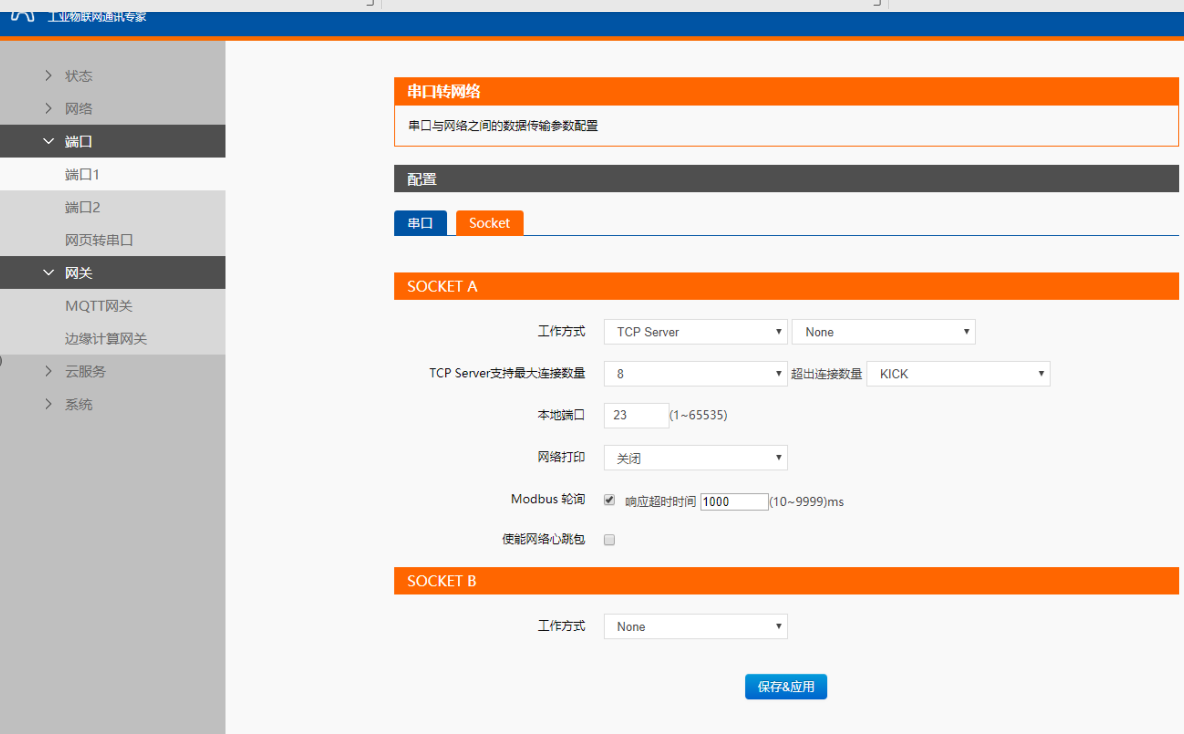Image resolution: width=1184 pixels, height=734 pixels.
Task: Expand the 状态 menu chevron
Action: (x=48, y=76)
